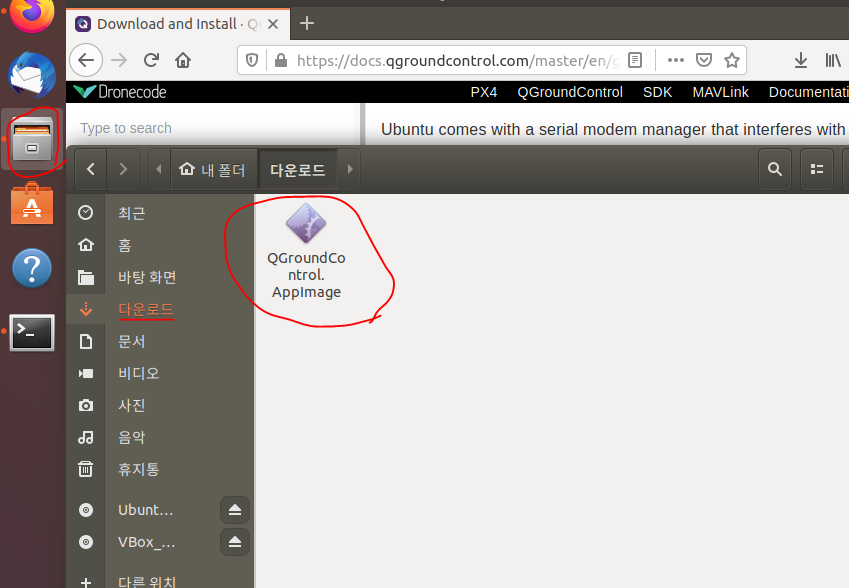
Task: Search files with magnifier button
Action: coord(775,169)
